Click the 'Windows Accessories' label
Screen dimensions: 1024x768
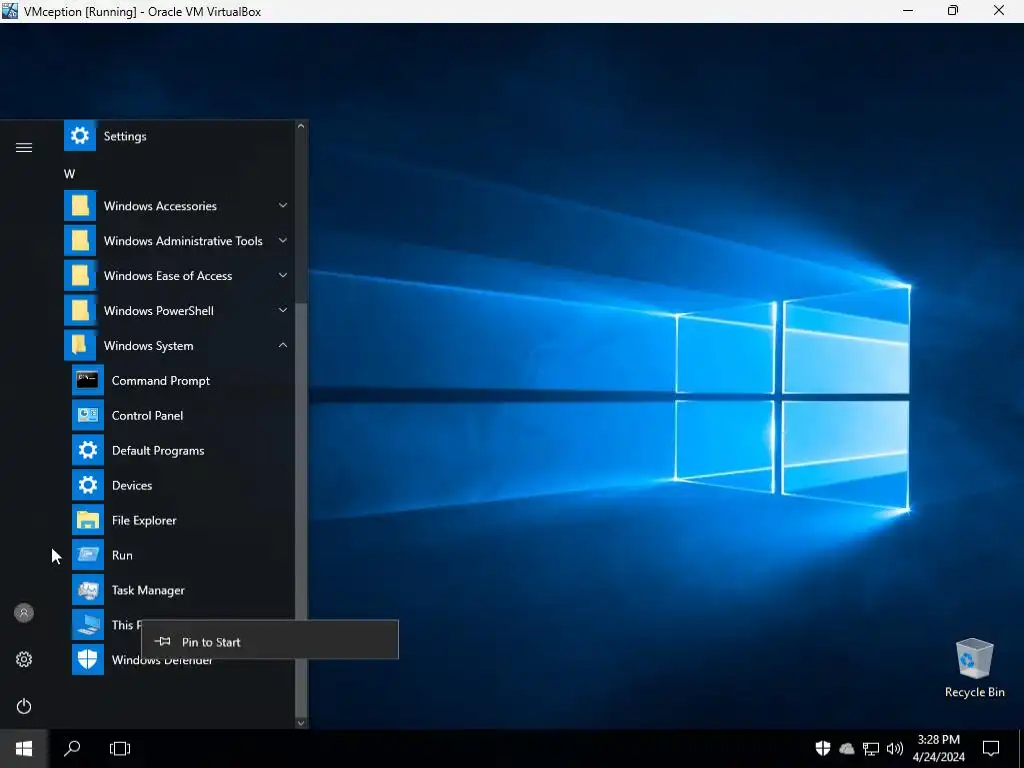click(x=160, y=206)
